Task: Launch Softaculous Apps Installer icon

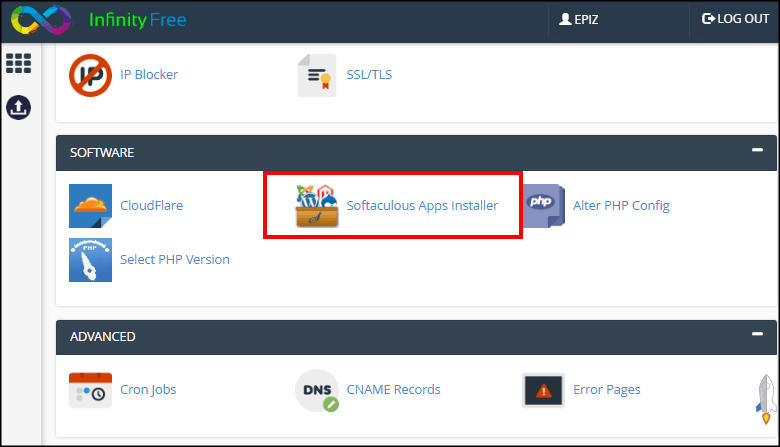Action: [x=317, y=206]
